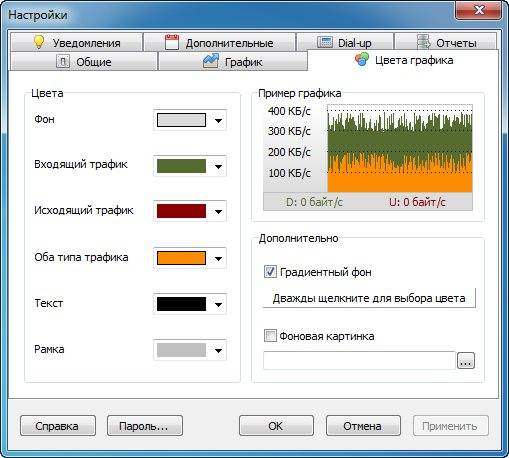Click the График tab chart icon
Viewport: 509px width, 458px height.
[211, 61]
